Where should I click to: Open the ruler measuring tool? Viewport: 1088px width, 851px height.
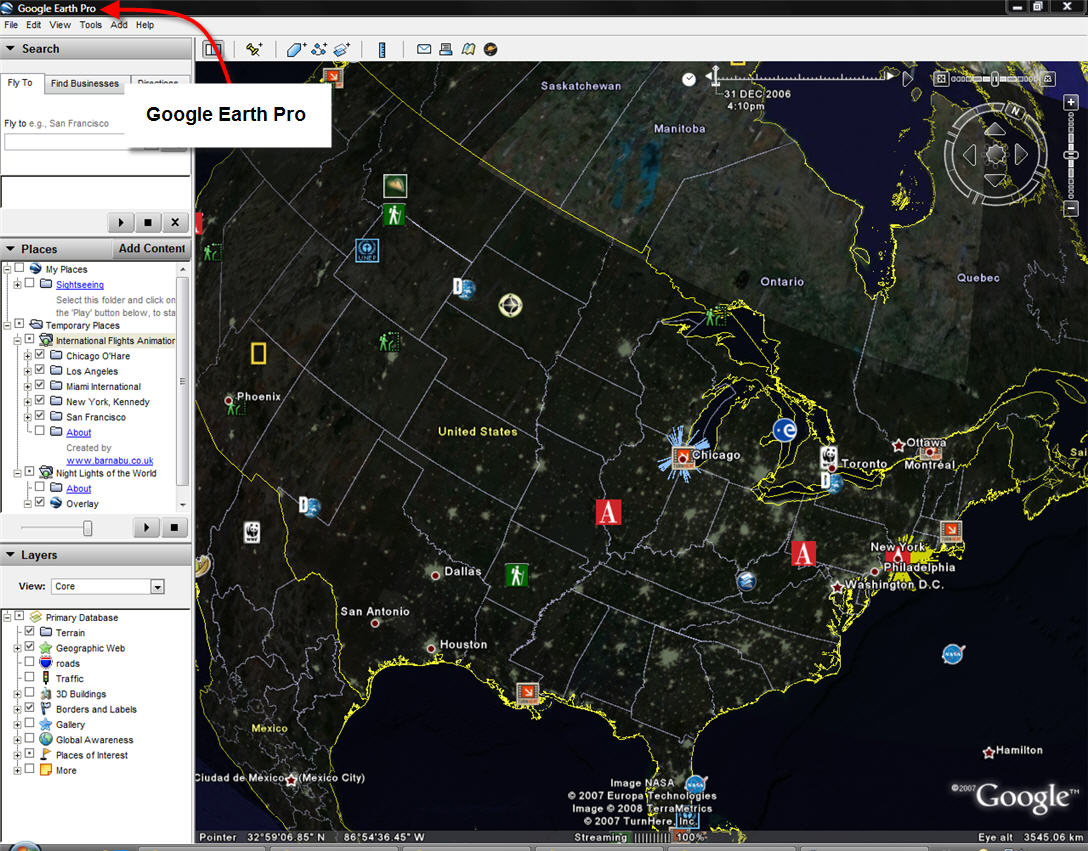382,49
